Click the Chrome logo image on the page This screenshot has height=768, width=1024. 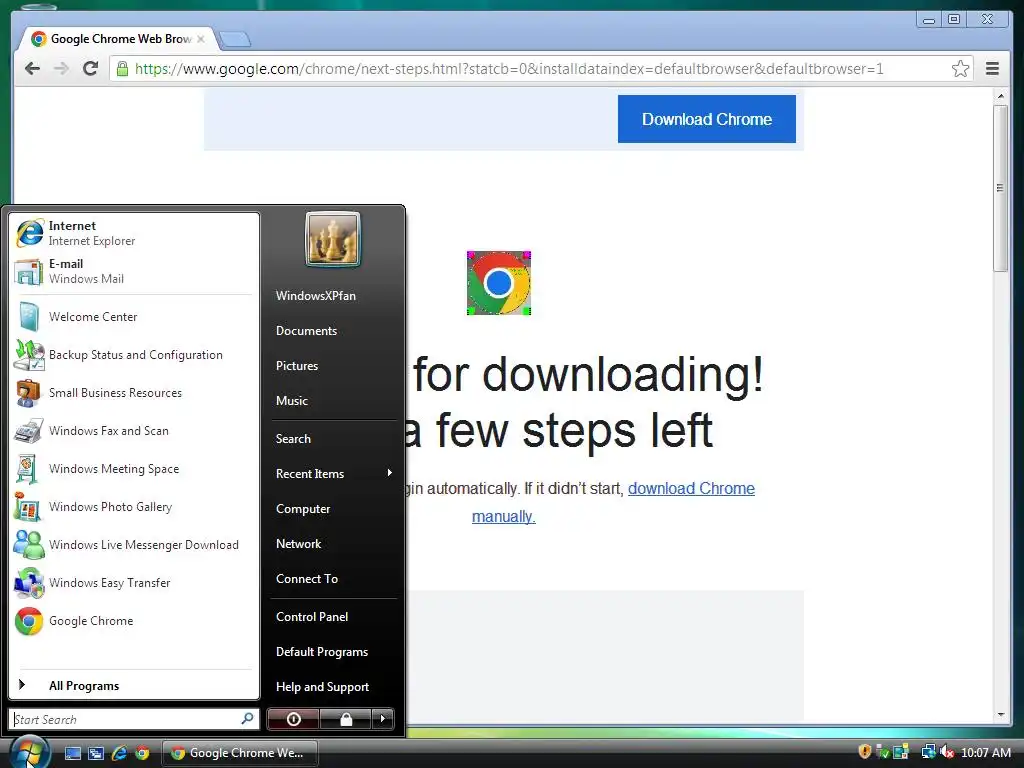tap(499, 283)
